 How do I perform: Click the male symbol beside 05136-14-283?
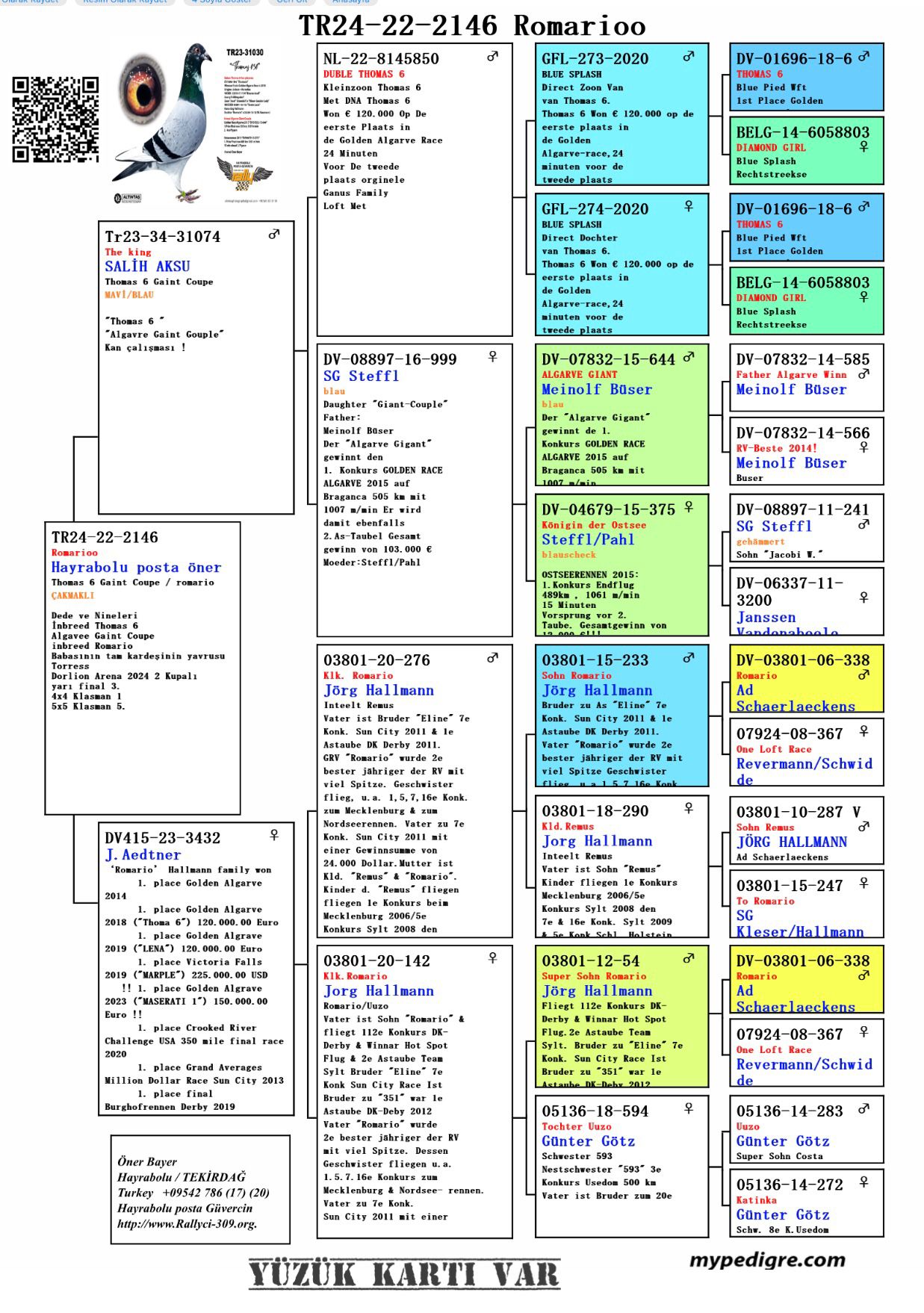863,1109
